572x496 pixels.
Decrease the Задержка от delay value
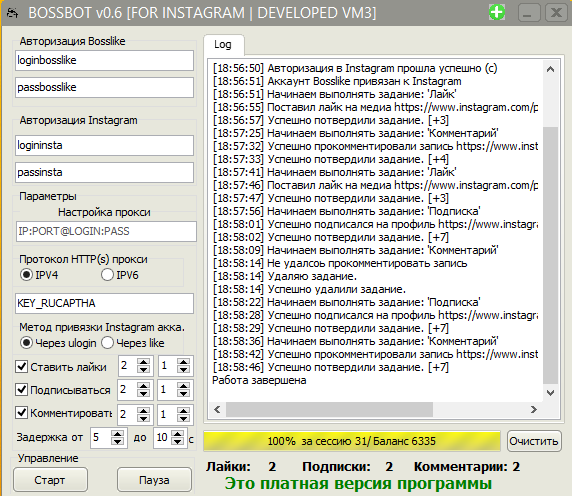coord(117,441)
